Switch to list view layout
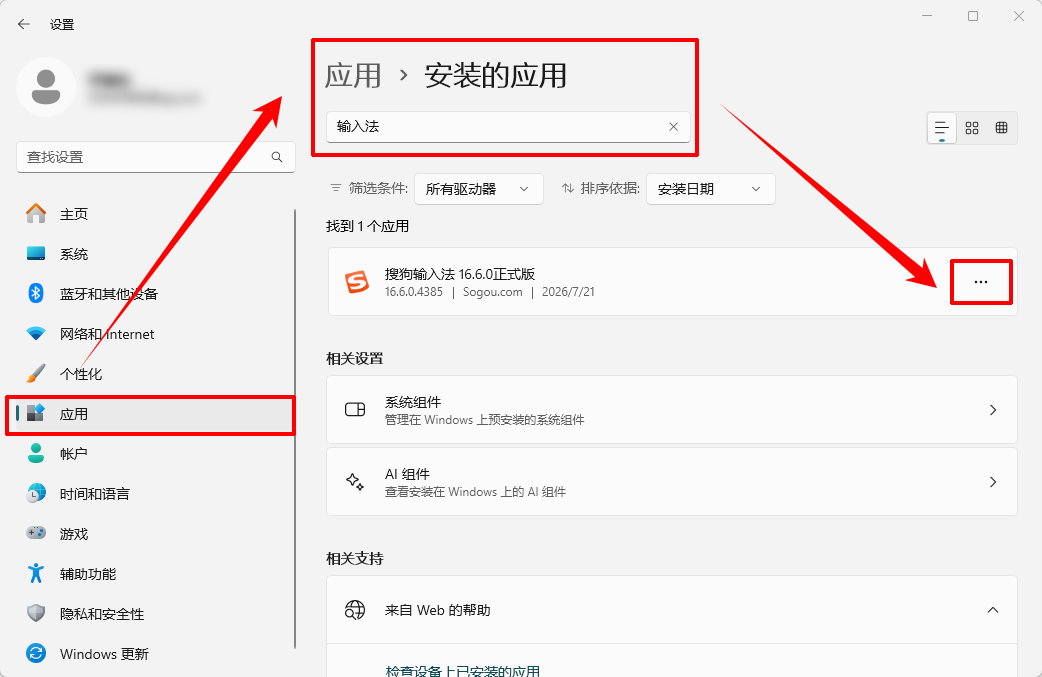 [942, 128]
